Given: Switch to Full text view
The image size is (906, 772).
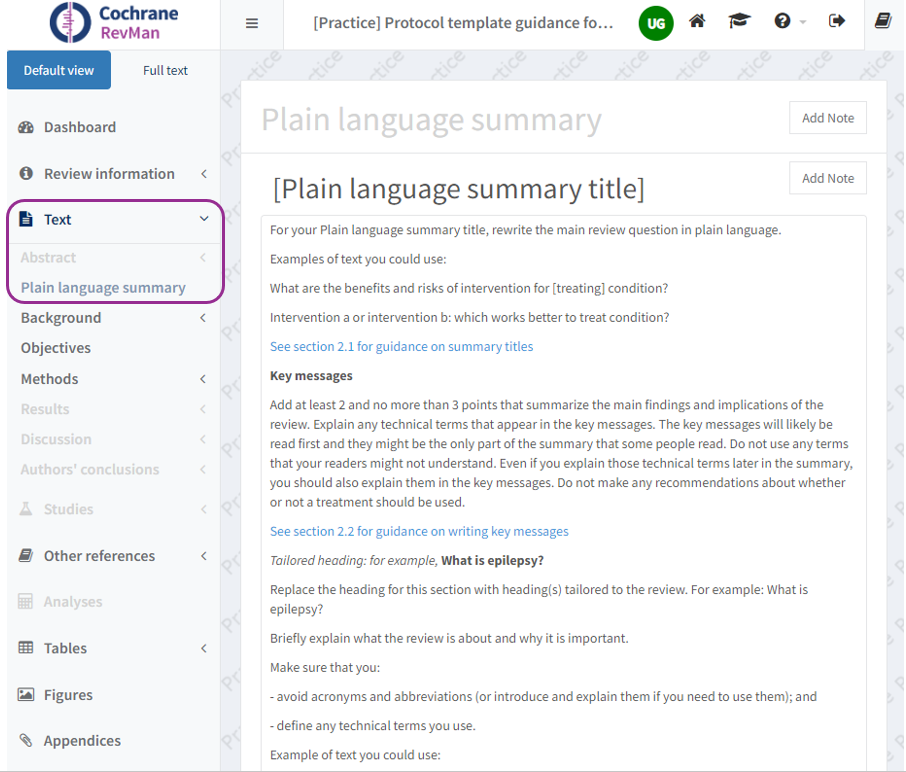Looking at the screenshot, I should pyautogui.click(x=165, y=70).
